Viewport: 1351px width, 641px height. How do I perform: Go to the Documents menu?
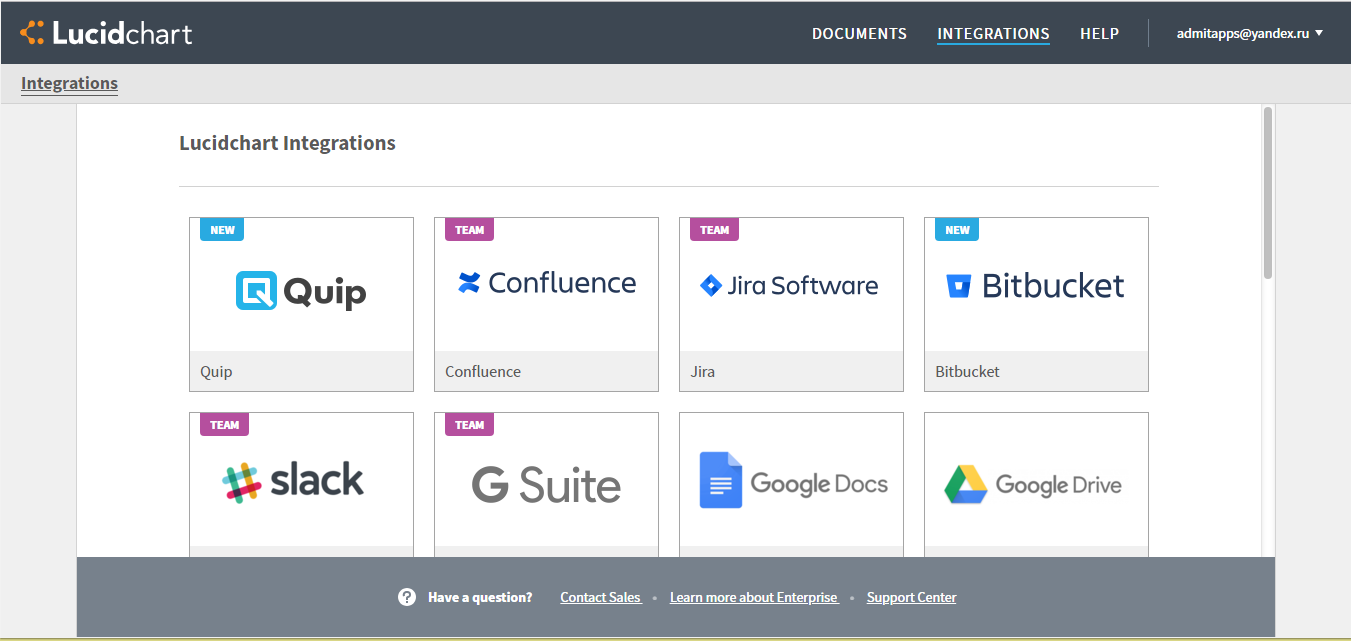[859, 34]
